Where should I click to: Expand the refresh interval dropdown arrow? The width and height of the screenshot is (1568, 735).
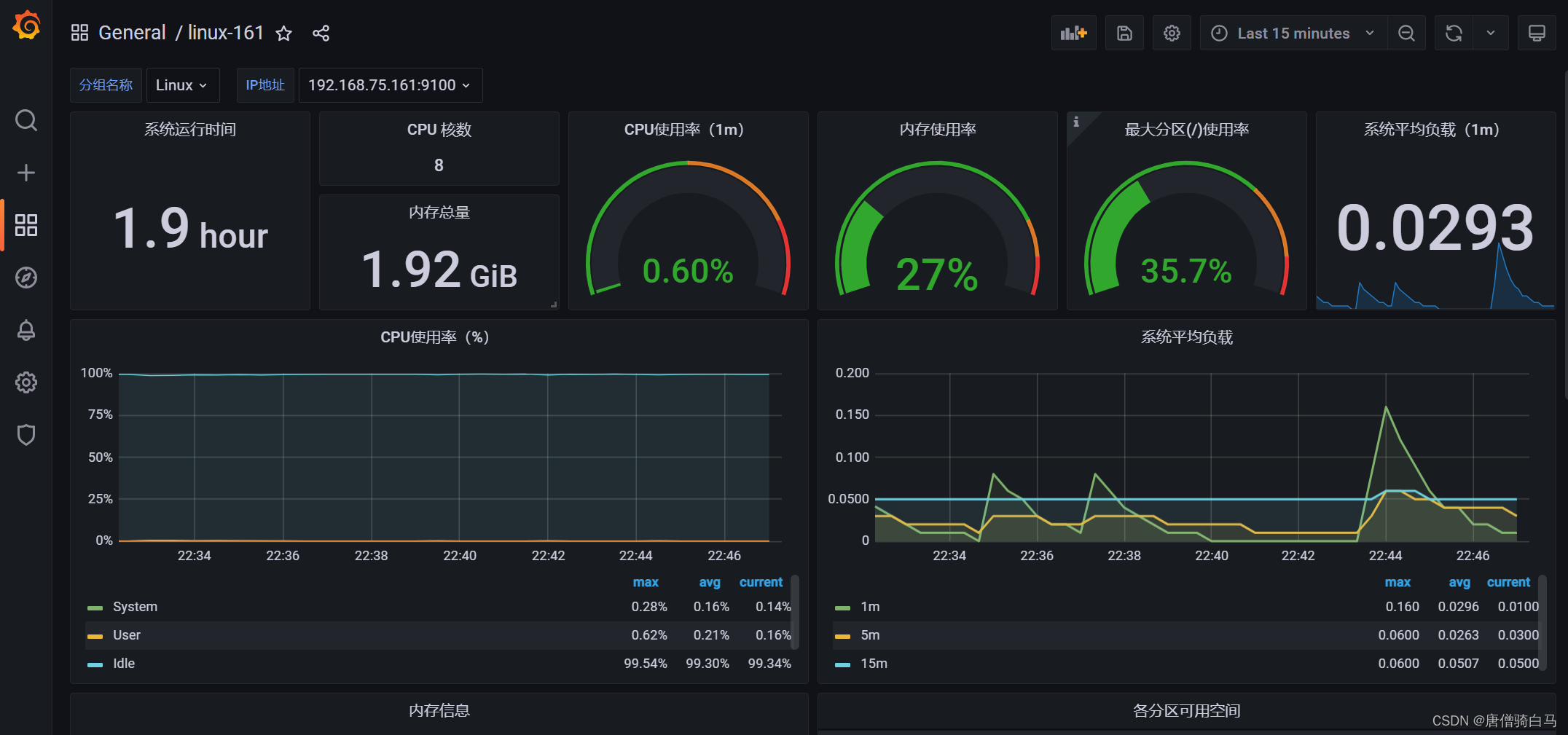coord(1491,34)
